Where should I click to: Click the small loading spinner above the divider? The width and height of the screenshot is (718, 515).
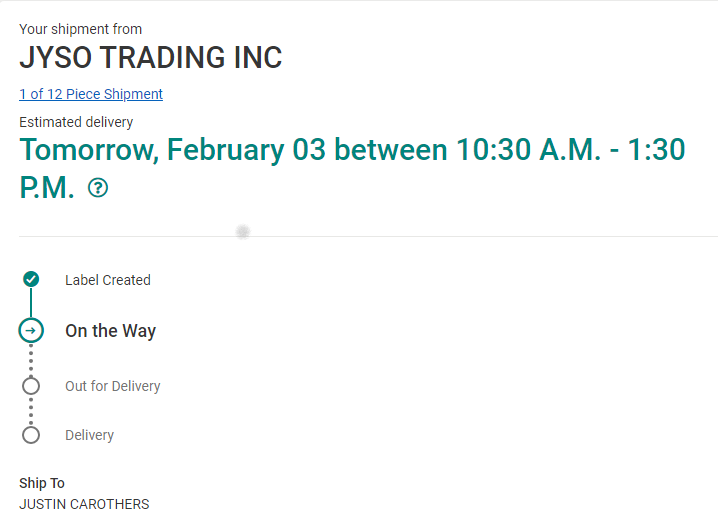click(242, 232)
